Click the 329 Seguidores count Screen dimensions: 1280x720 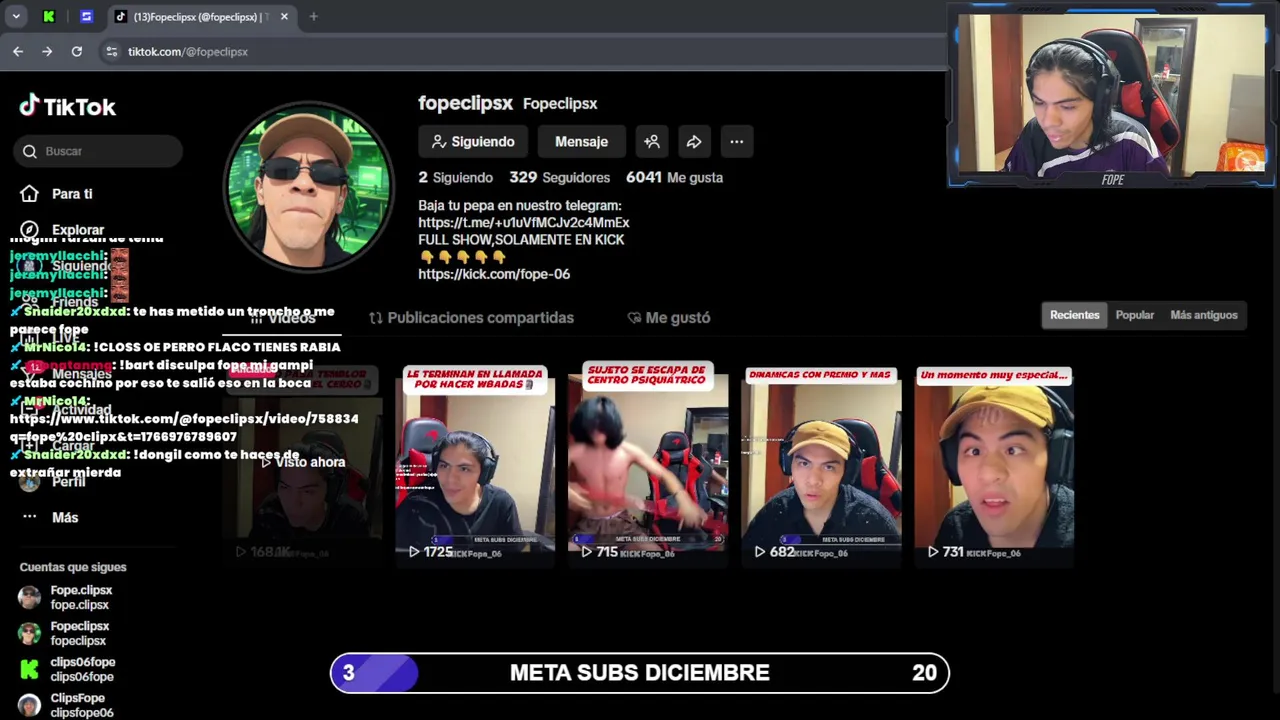(559, 177)
